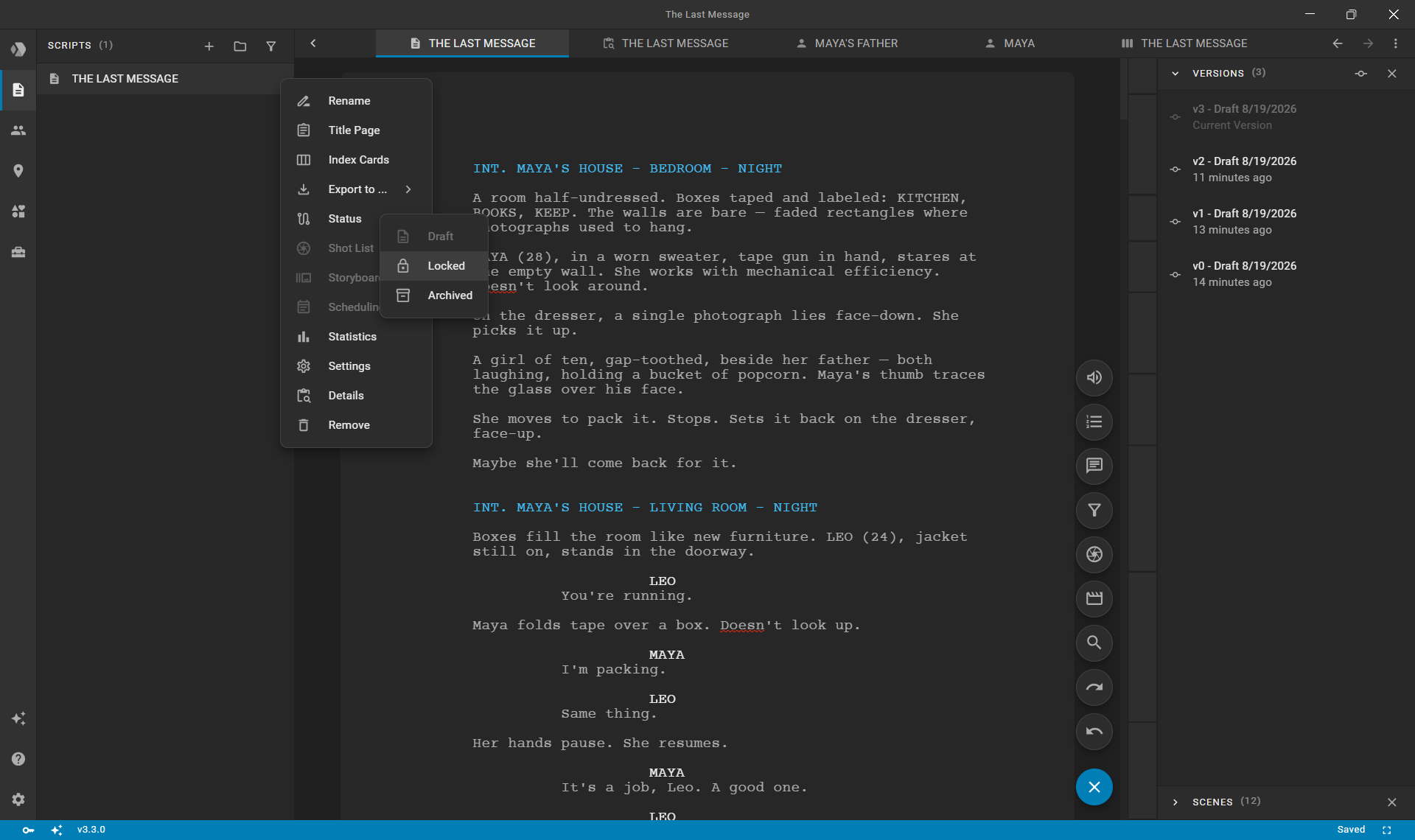Open Index Cards from context menu
1415x840 pixels.
tap(356, 160)
